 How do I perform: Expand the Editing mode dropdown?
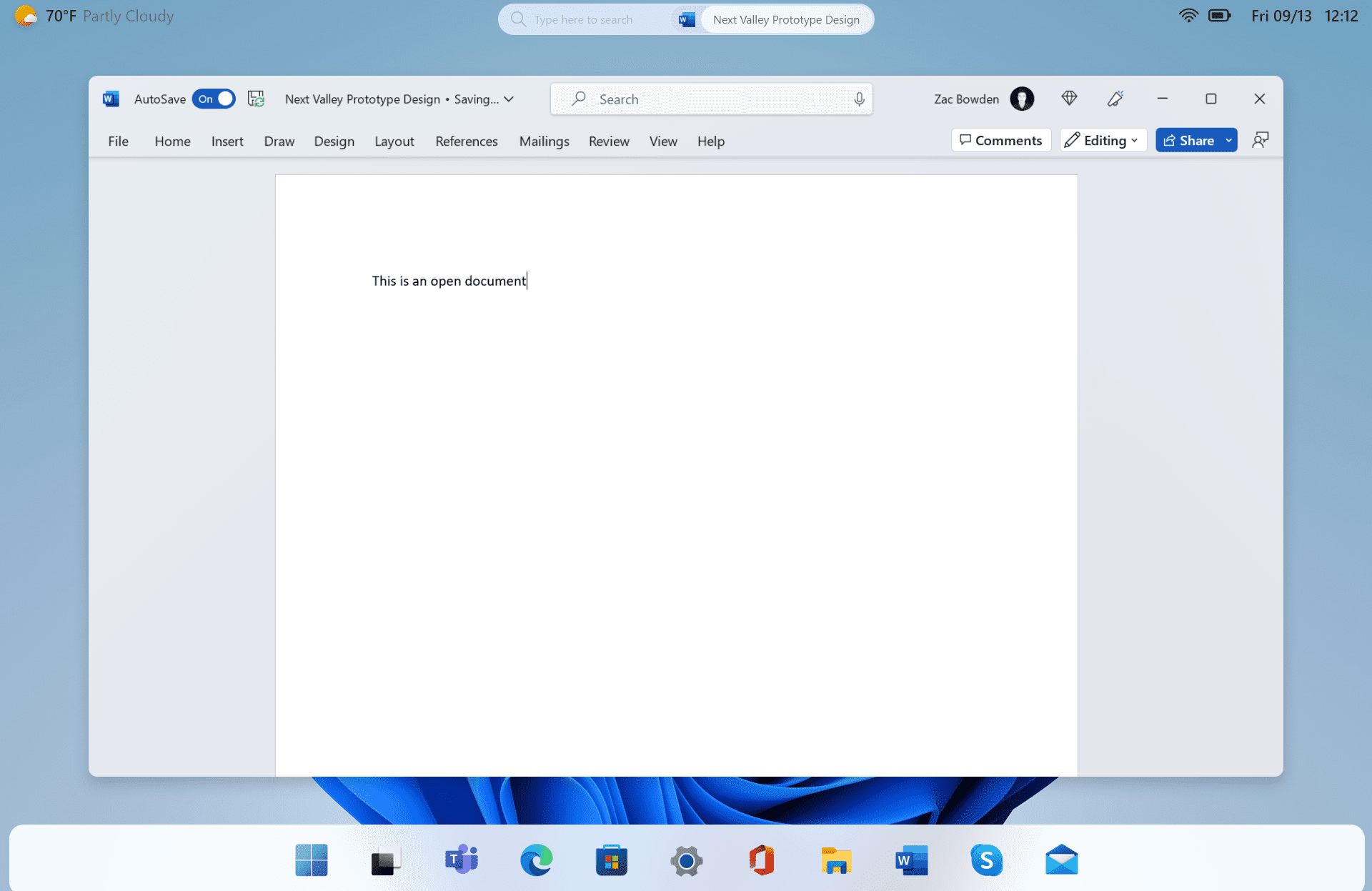pyautogui.click(x=1134, y=140)
